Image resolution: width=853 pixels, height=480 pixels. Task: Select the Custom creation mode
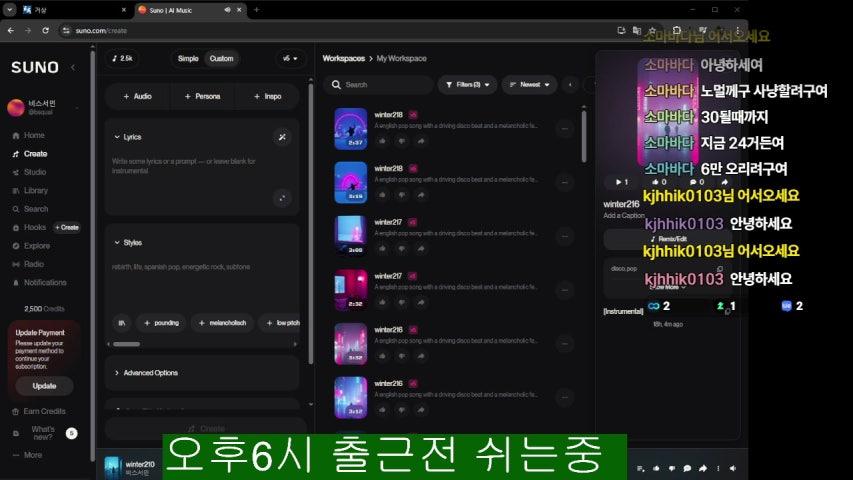coord(221,58)
